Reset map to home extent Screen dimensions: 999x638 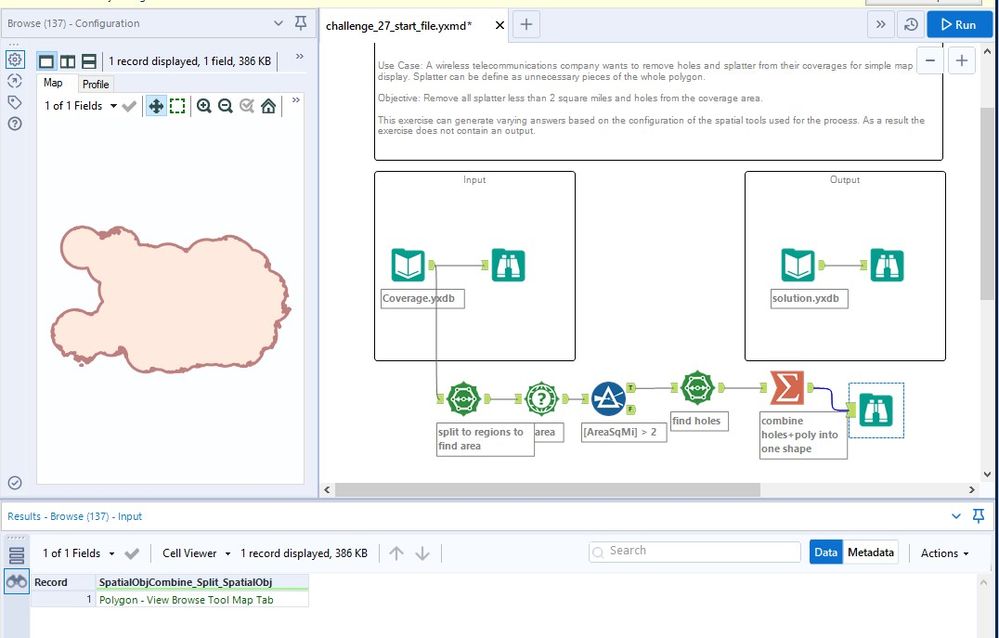tap(268, 106)
